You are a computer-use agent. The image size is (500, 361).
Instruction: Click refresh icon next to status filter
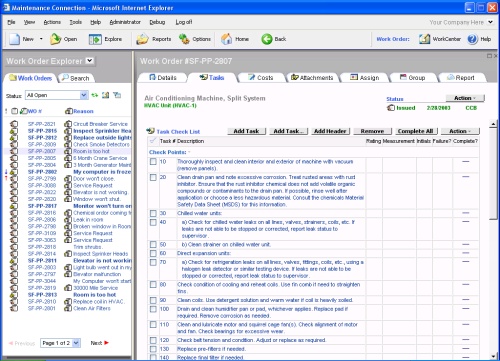[x=95, y=95]
